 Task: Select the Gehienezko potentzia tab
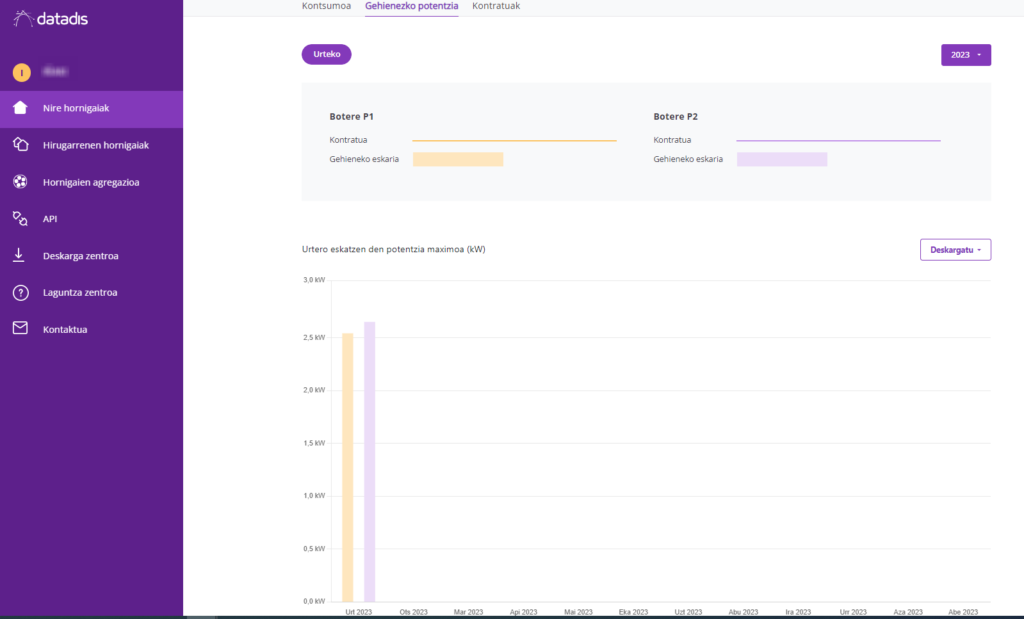(411, 6)
